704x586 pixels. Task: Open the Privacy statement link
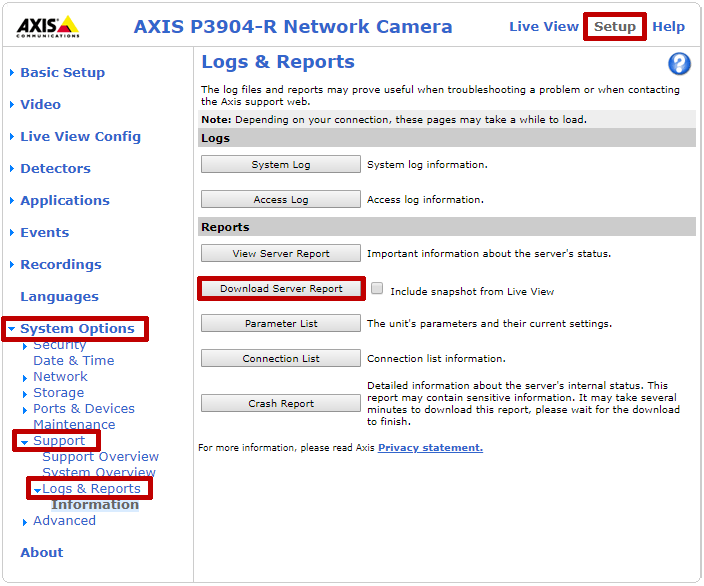(430, 447)
